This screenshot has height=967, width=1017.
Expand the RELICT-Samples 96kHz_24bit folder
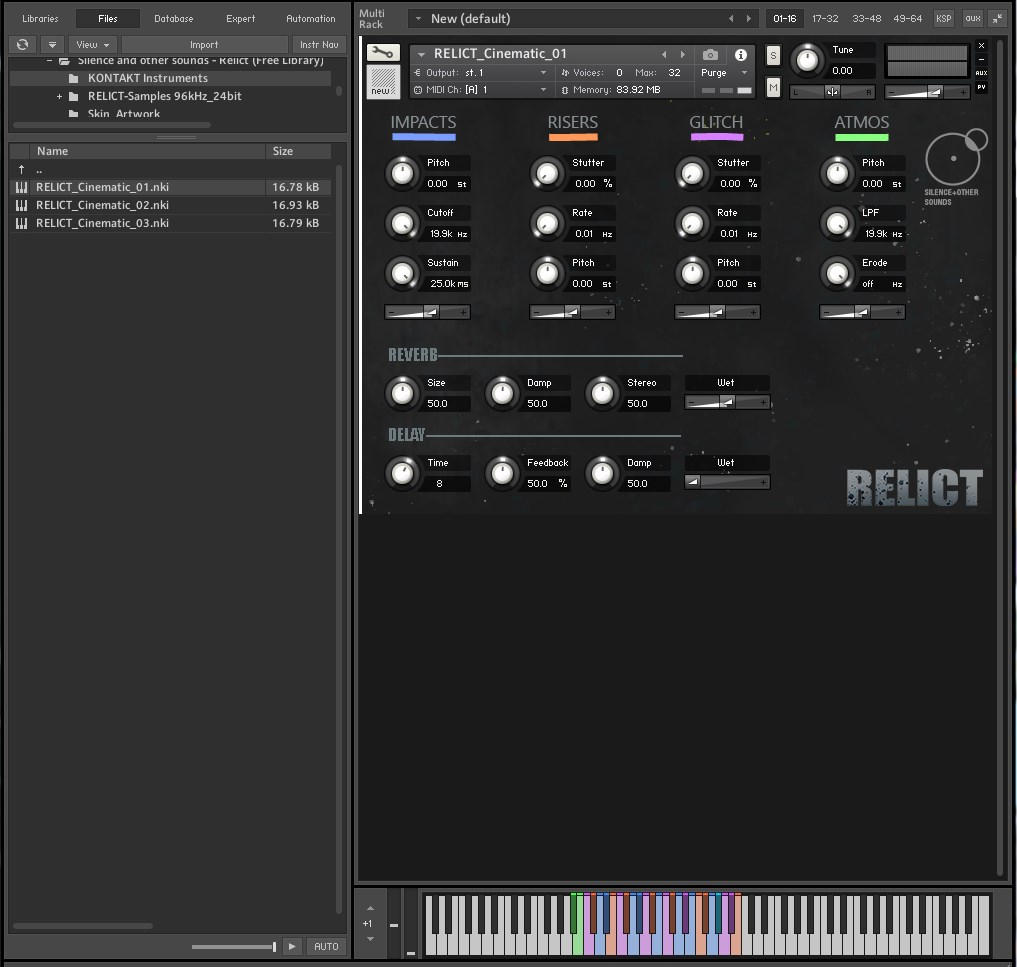click(x=59, y=97)
